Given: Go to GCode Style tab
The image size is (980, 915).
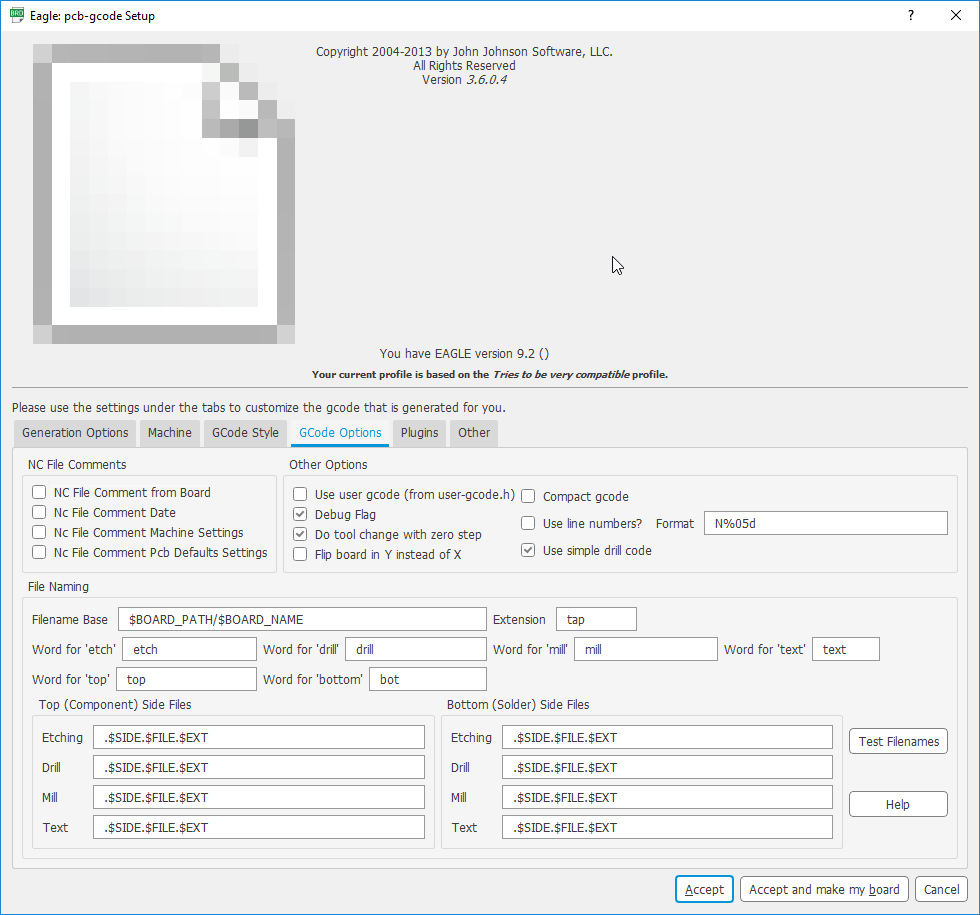Looking at the screenshot, I should coord(245,432).
